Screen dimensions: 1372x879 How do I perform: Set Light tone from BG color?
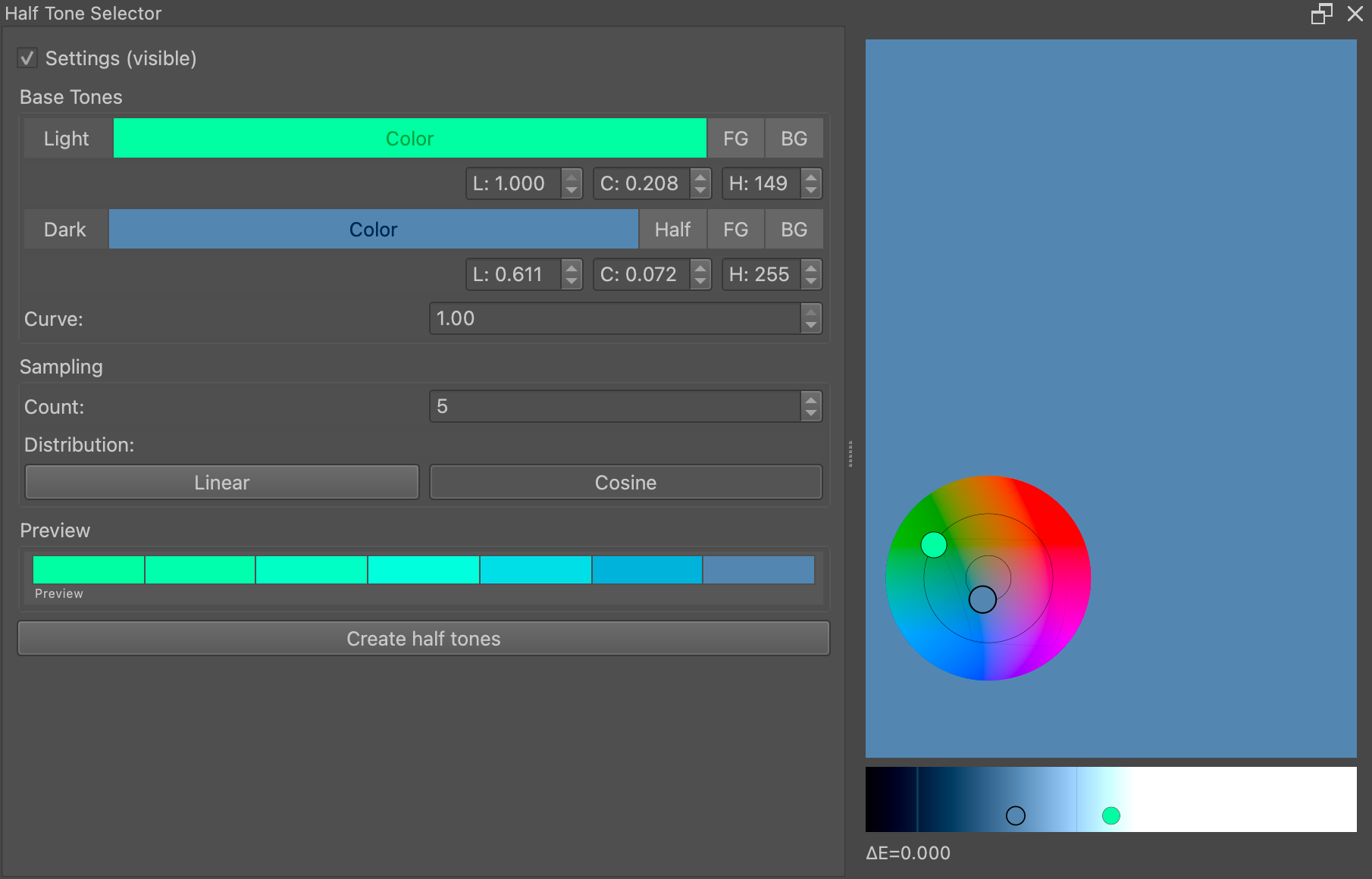point(794,139)
